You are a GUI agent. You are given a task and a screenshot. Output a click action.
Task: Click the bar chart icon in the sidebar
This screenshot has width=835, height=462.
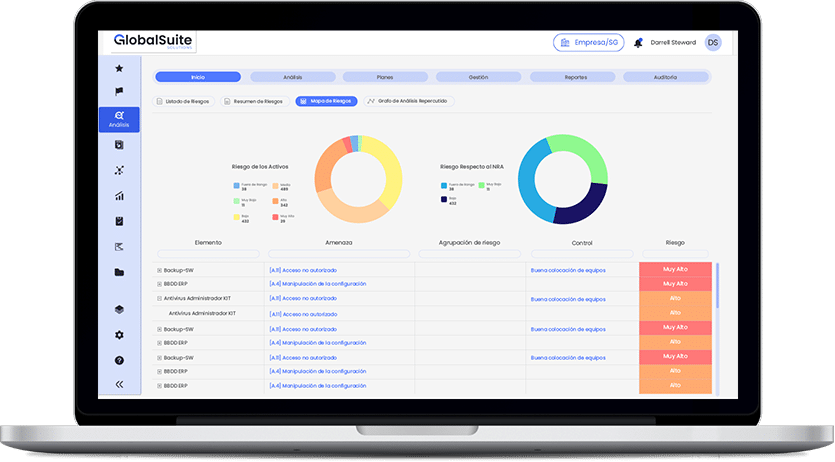tap(119, 196)
